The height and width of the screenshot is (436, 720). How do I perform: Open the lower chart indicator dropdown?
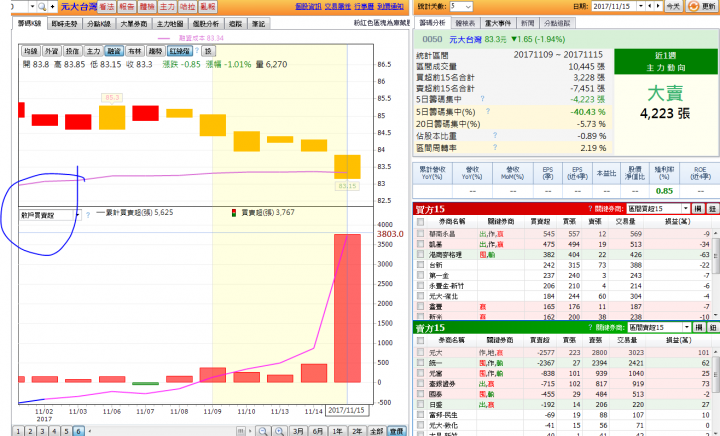click(x=51, y=215)
